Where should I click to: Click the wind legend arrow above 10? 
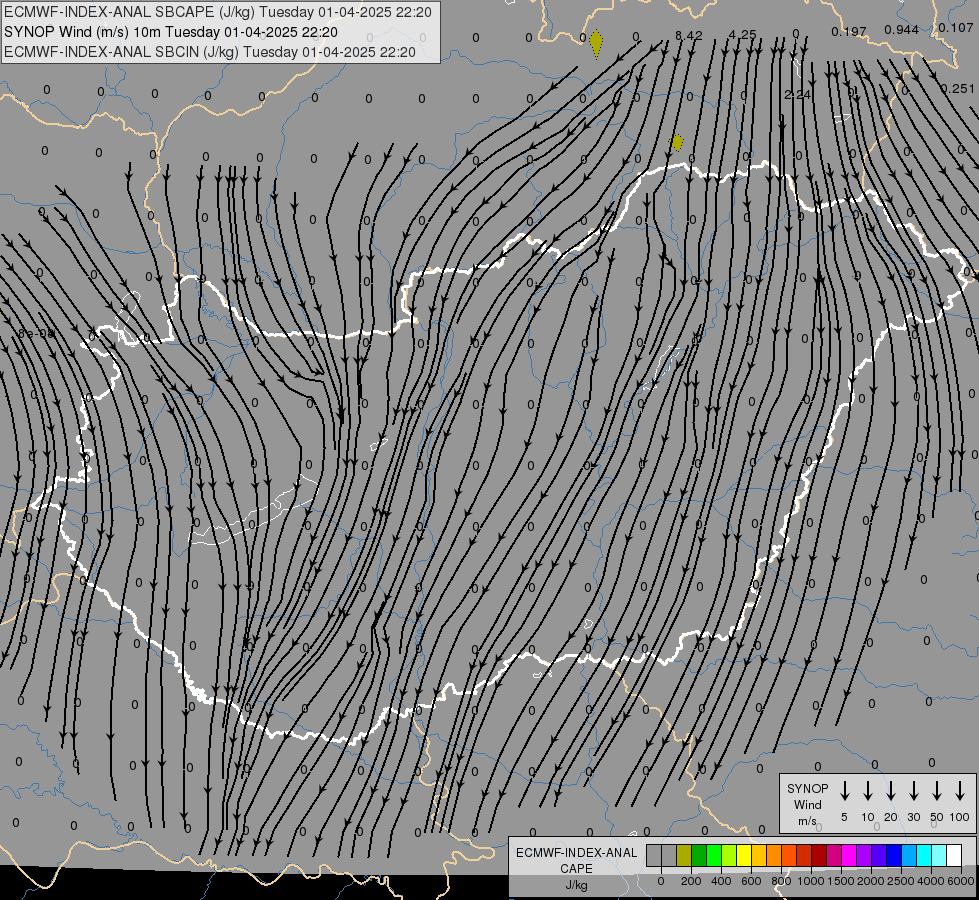[x=868, y=791]
